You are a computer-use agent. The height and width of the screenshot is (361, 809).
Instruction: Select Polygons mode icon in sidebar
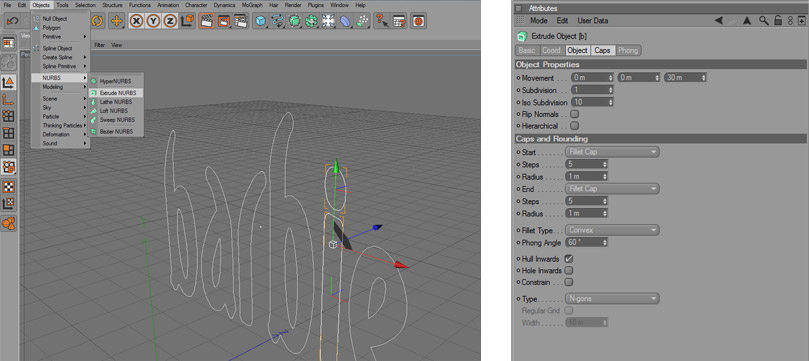pyautogui.click(x=9, y=150)
